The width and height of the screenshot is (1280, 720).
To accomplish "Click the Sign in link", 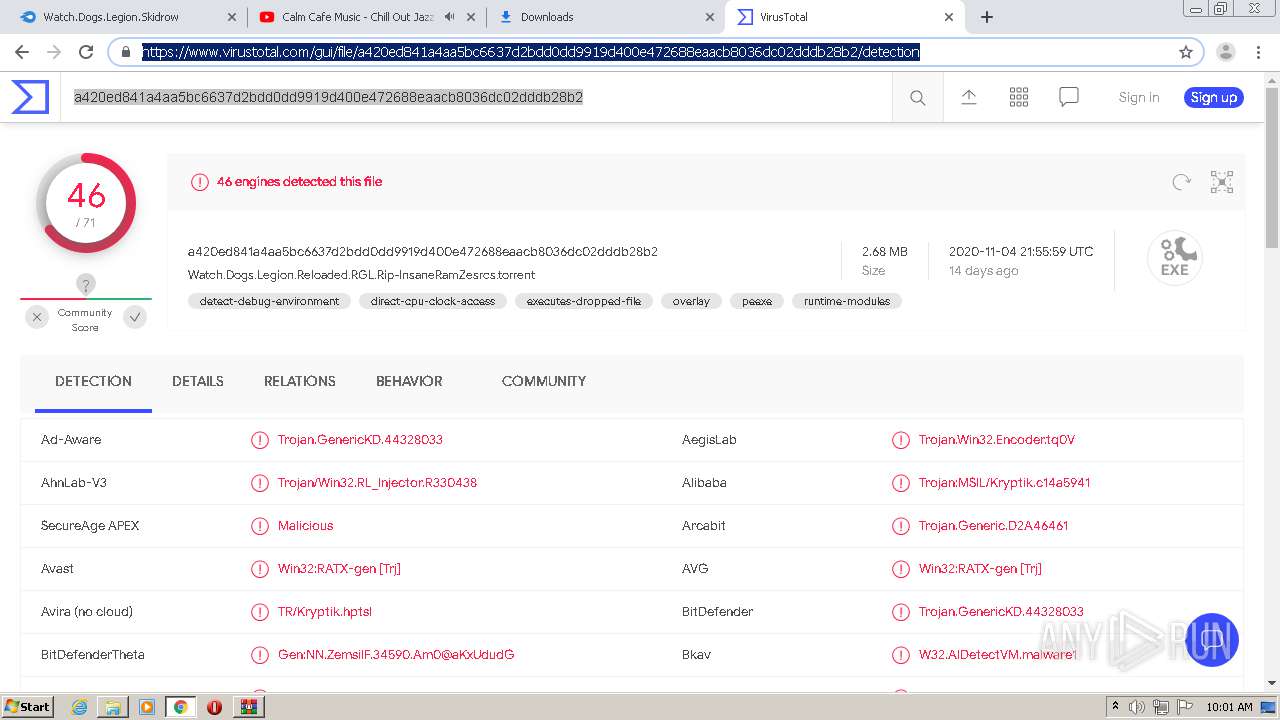I will coord(1139,97).
